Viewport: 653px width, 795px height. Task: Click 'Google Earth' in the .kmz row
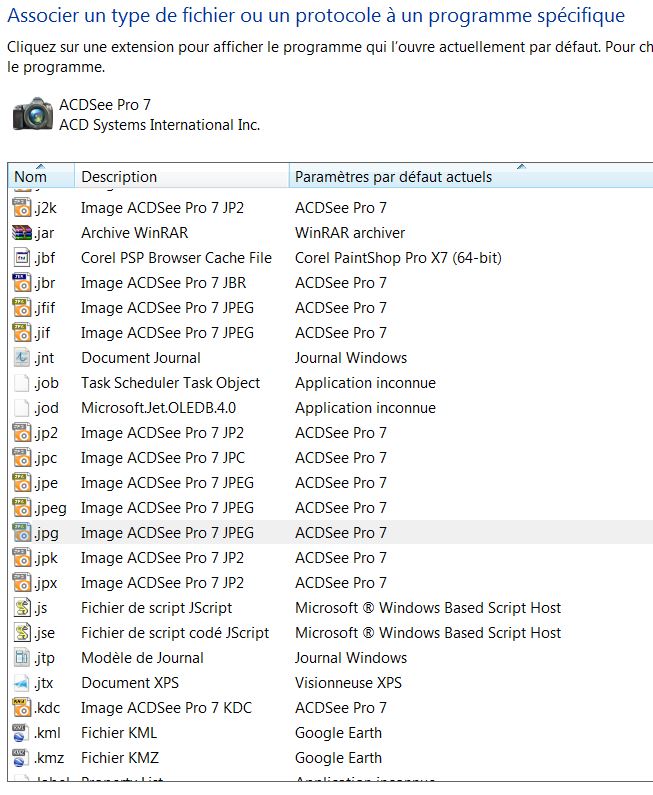pos(338,758)
